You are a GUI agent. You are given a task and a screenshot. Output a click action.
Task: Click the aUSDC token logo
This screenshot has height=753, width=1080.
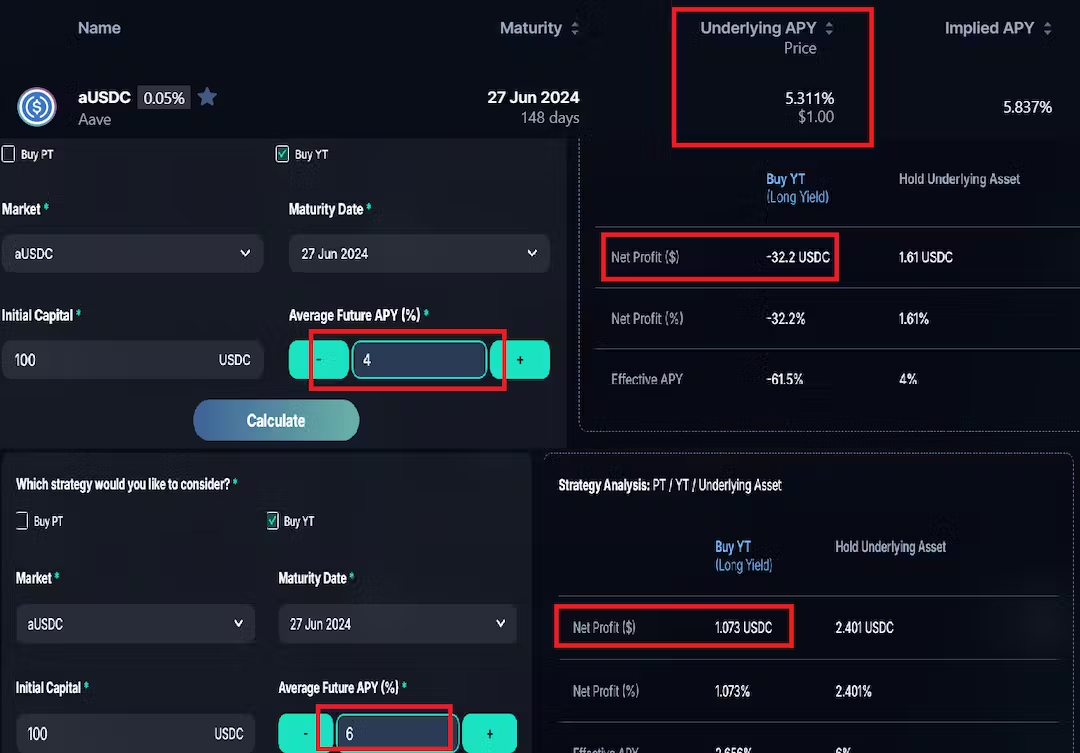[x=36, y=107]
